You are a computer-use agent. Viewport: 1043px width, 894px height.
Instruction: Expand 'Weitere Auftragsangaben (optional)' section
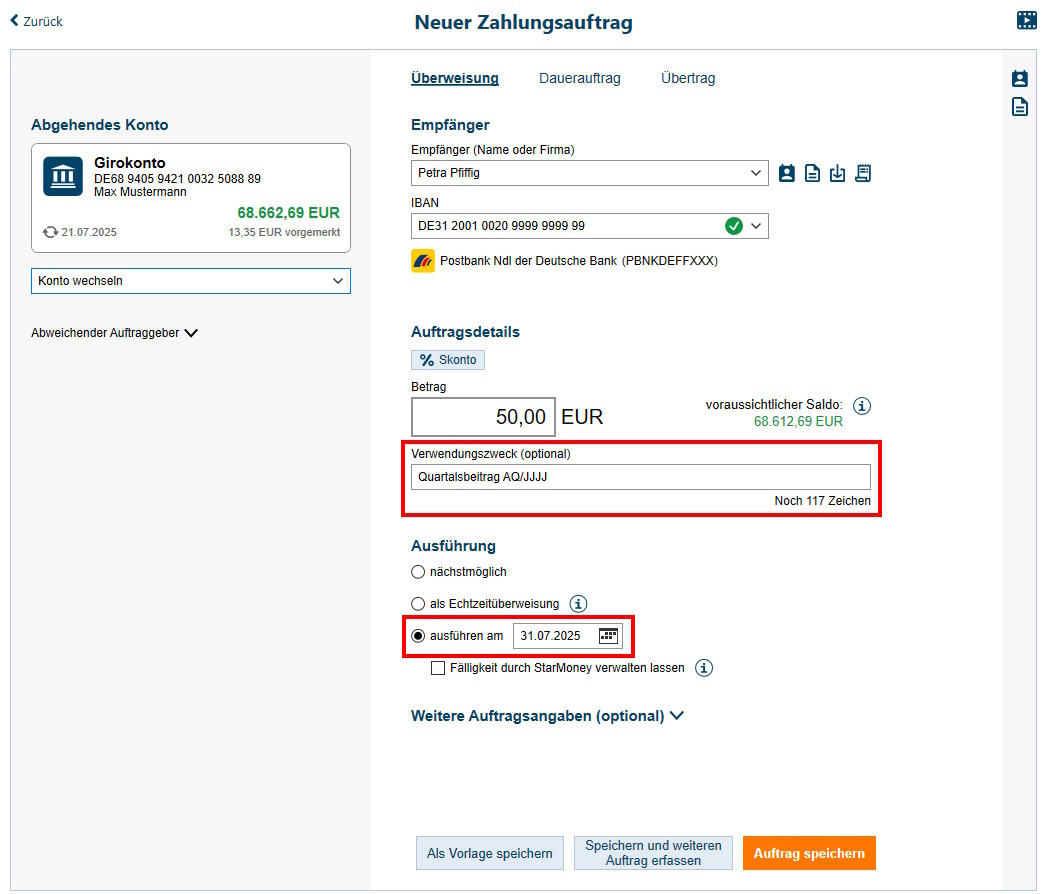click(547, 716)
